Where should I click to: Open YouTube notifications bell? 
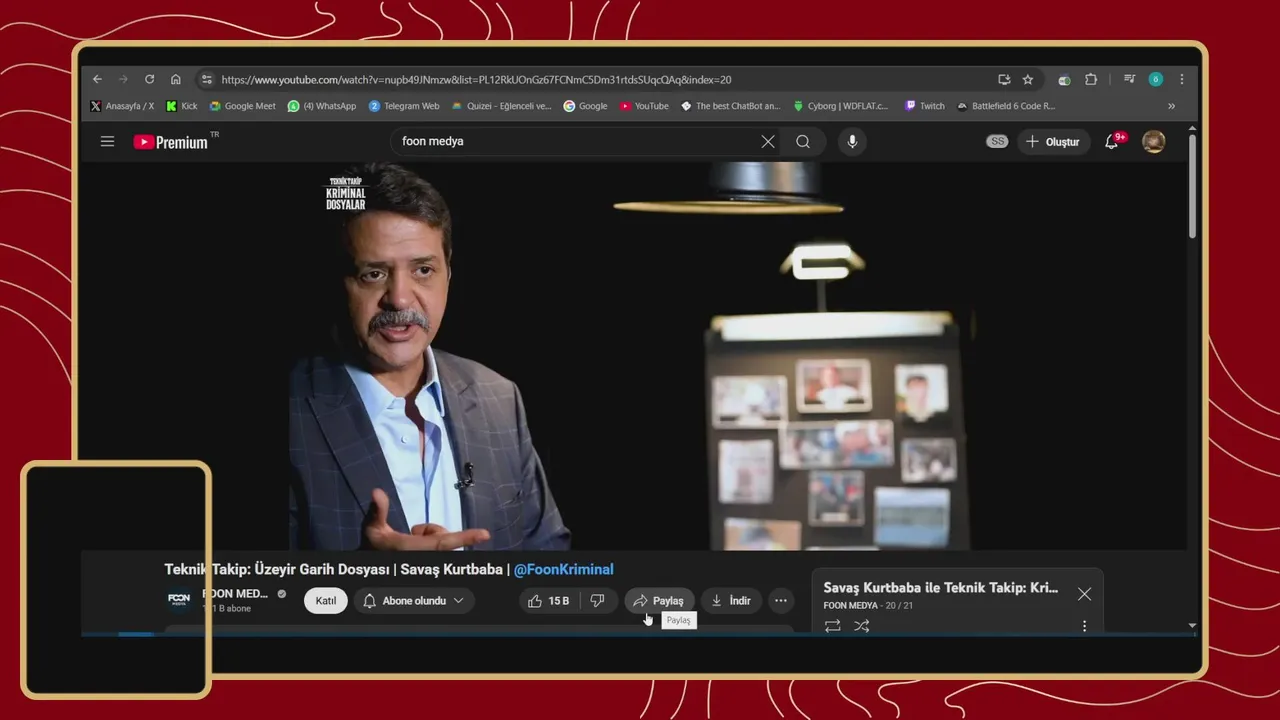pos(1112,141)
